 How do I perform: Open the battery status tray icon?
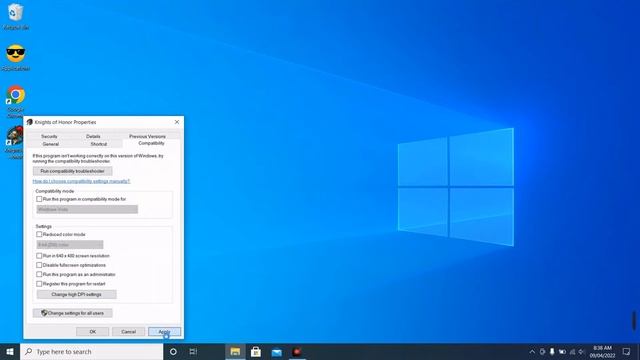tap(562, 351)
